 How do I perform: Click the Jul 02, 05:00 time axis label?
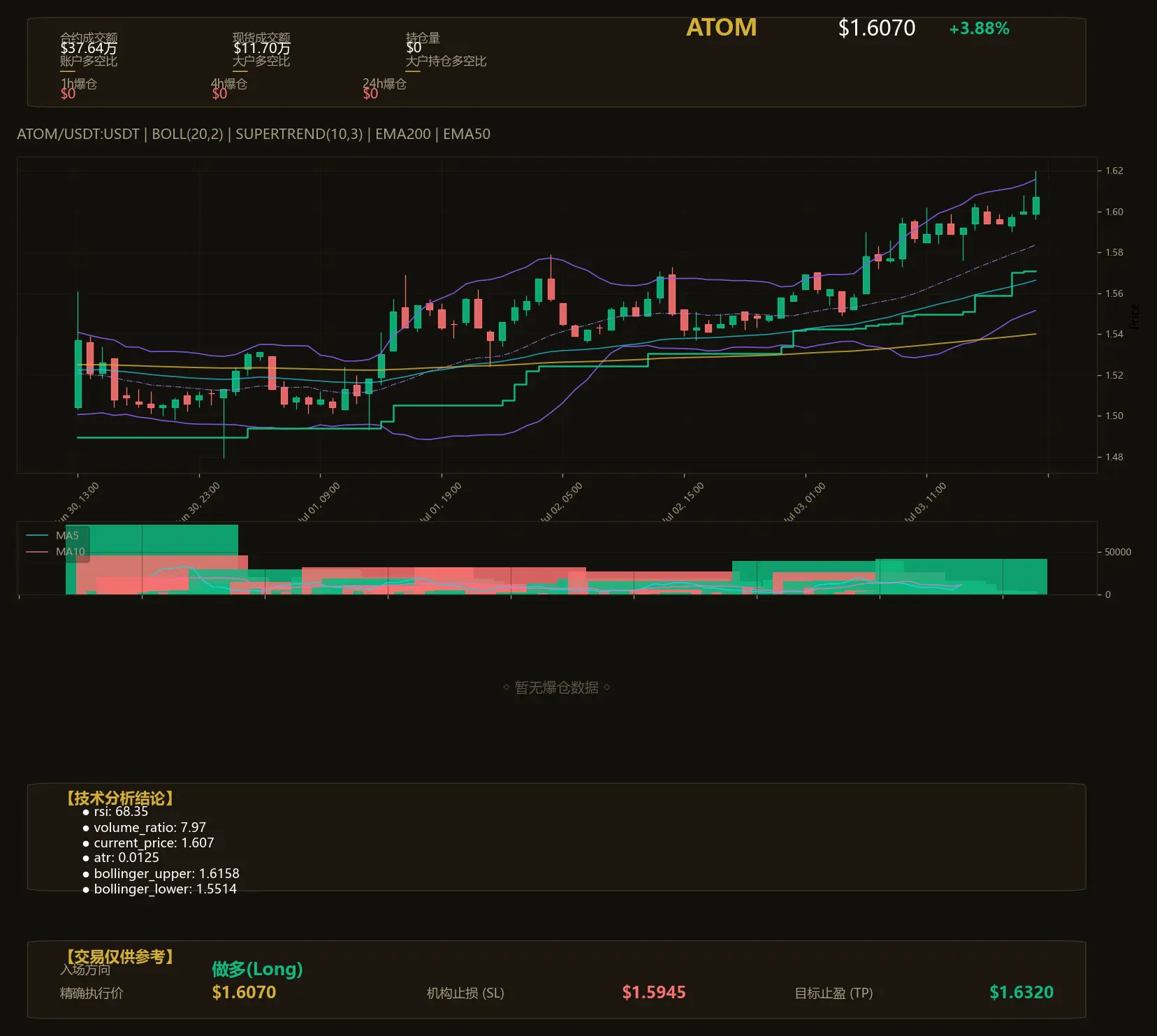[x=561, y=502]
